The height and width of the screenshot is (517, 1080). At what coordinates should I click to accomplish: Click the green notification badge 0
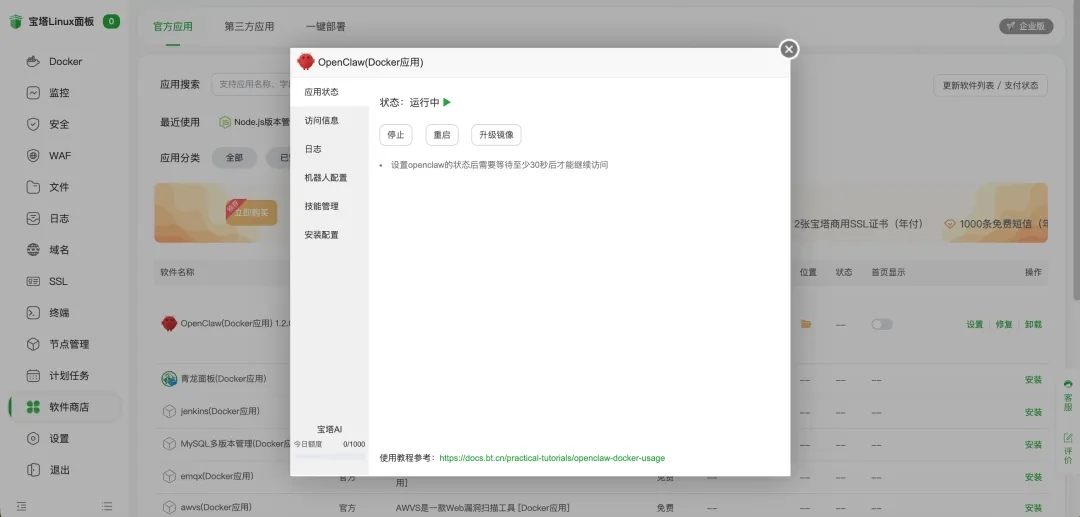pos(111,21)
